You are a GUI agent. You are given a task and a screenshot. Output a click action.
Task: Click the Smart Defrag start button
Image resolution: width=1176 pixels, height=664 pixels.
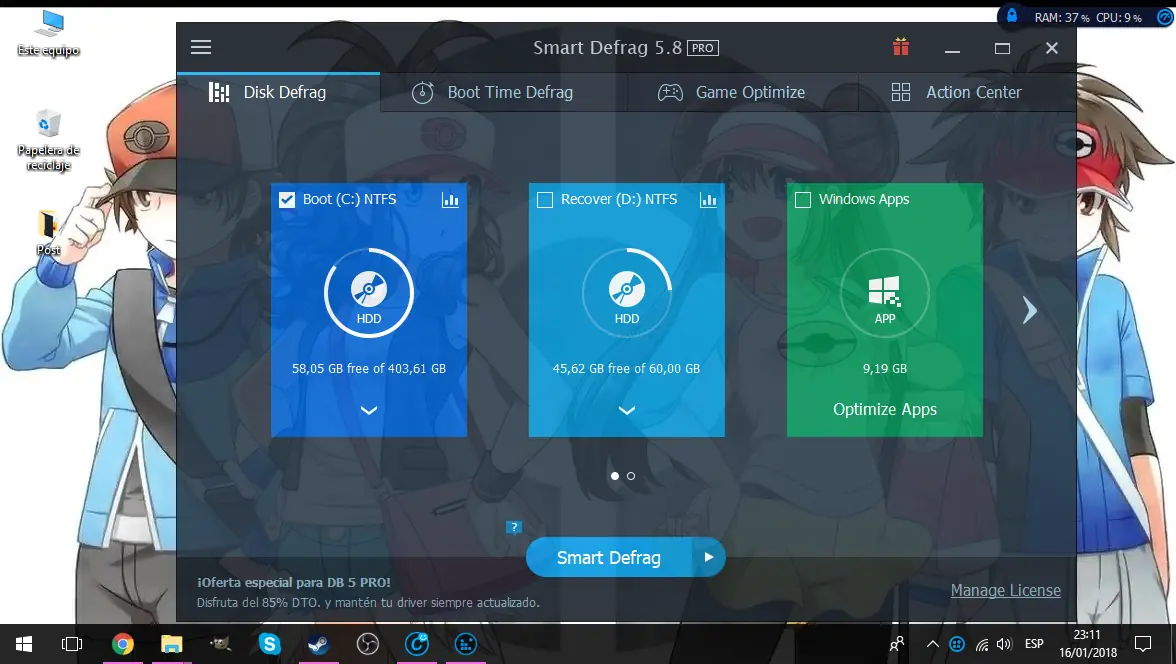click(608, 558)
